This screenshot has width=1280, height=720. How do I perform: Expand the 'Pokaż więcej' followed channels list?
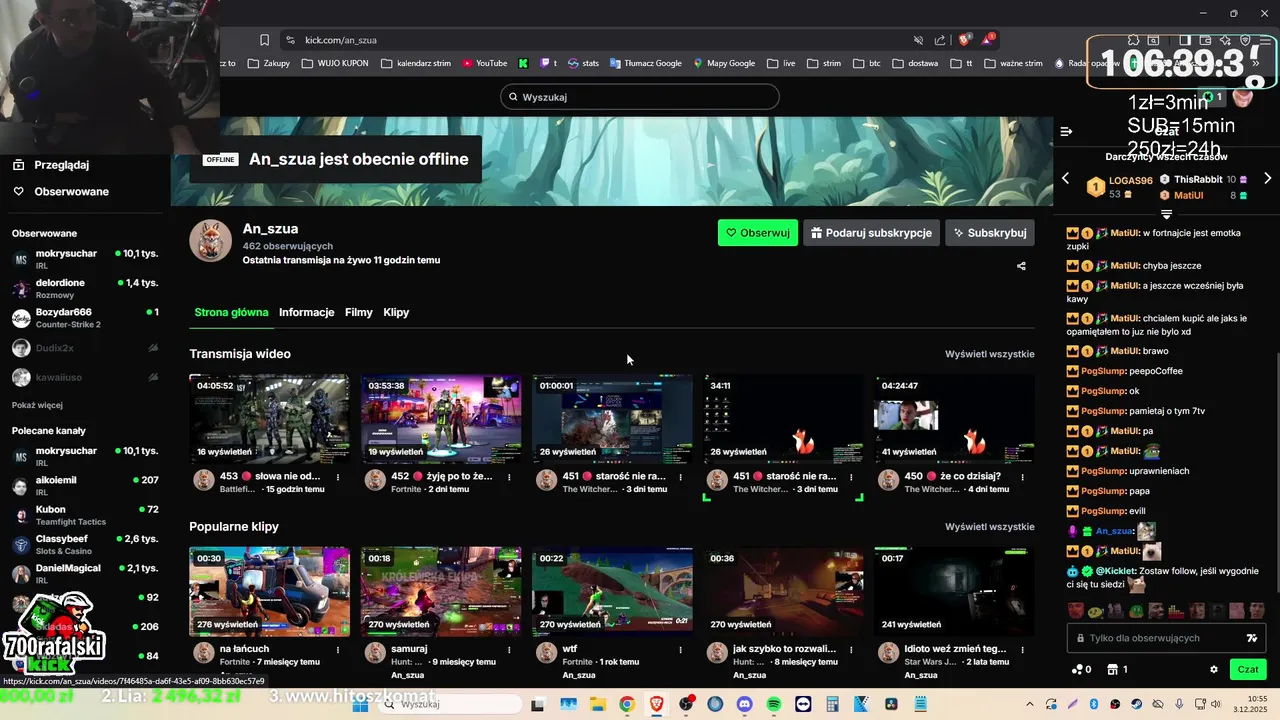coord(37,405)
